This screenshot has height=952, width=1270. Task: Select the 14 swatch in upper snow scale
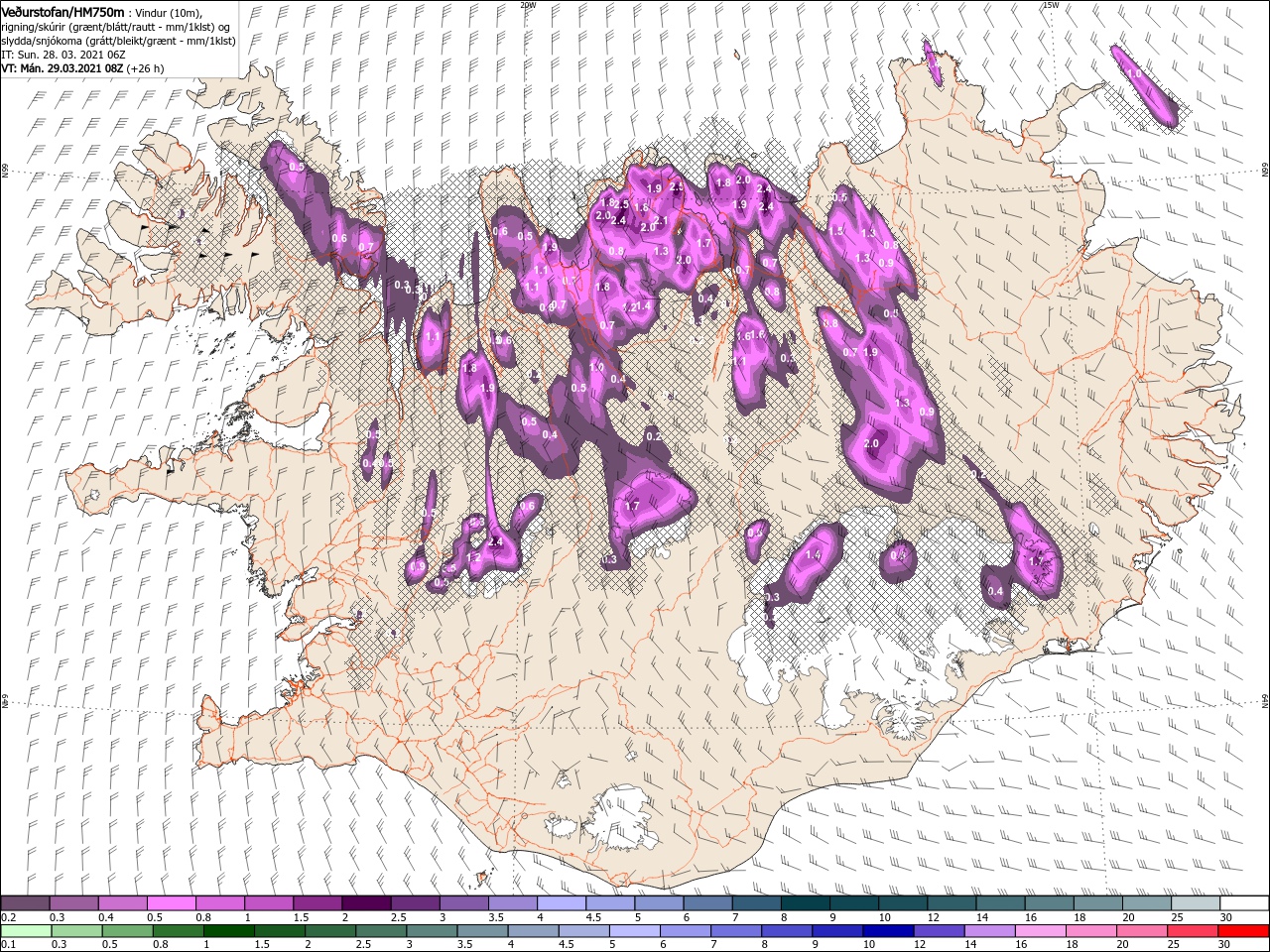pyautogui.click(x=1001, y=903)
